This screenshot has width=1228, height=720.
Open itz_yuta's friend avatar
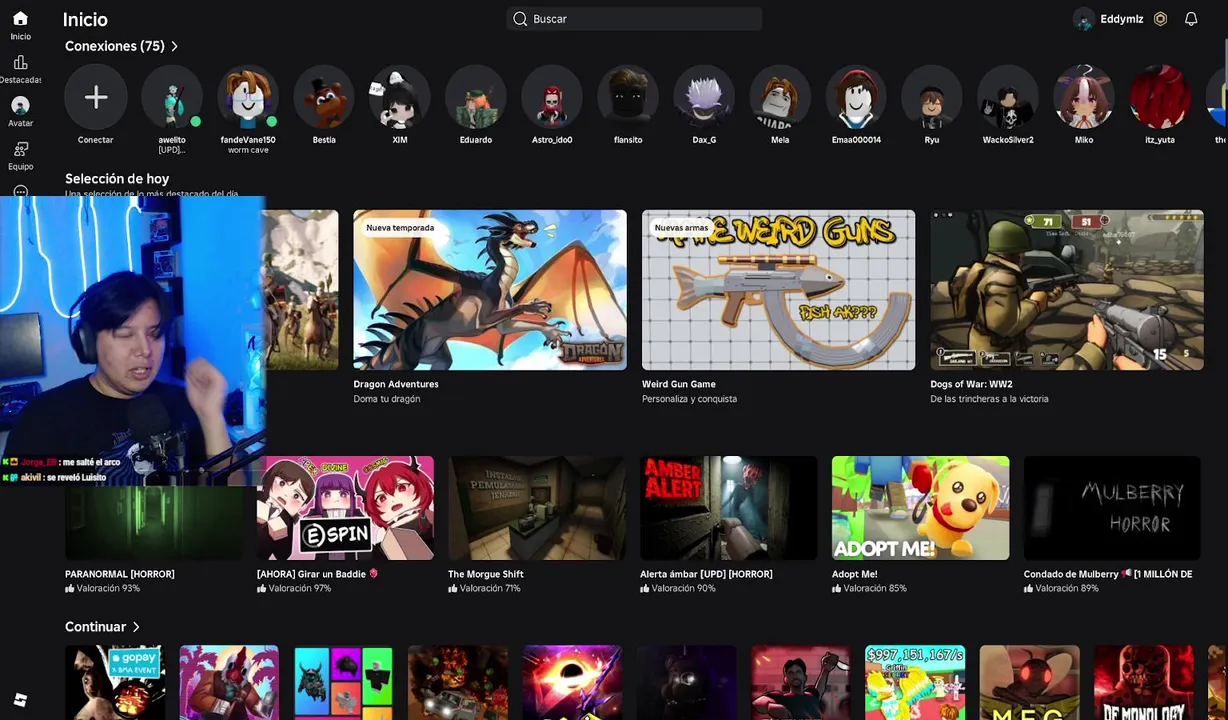point(1160,97)
